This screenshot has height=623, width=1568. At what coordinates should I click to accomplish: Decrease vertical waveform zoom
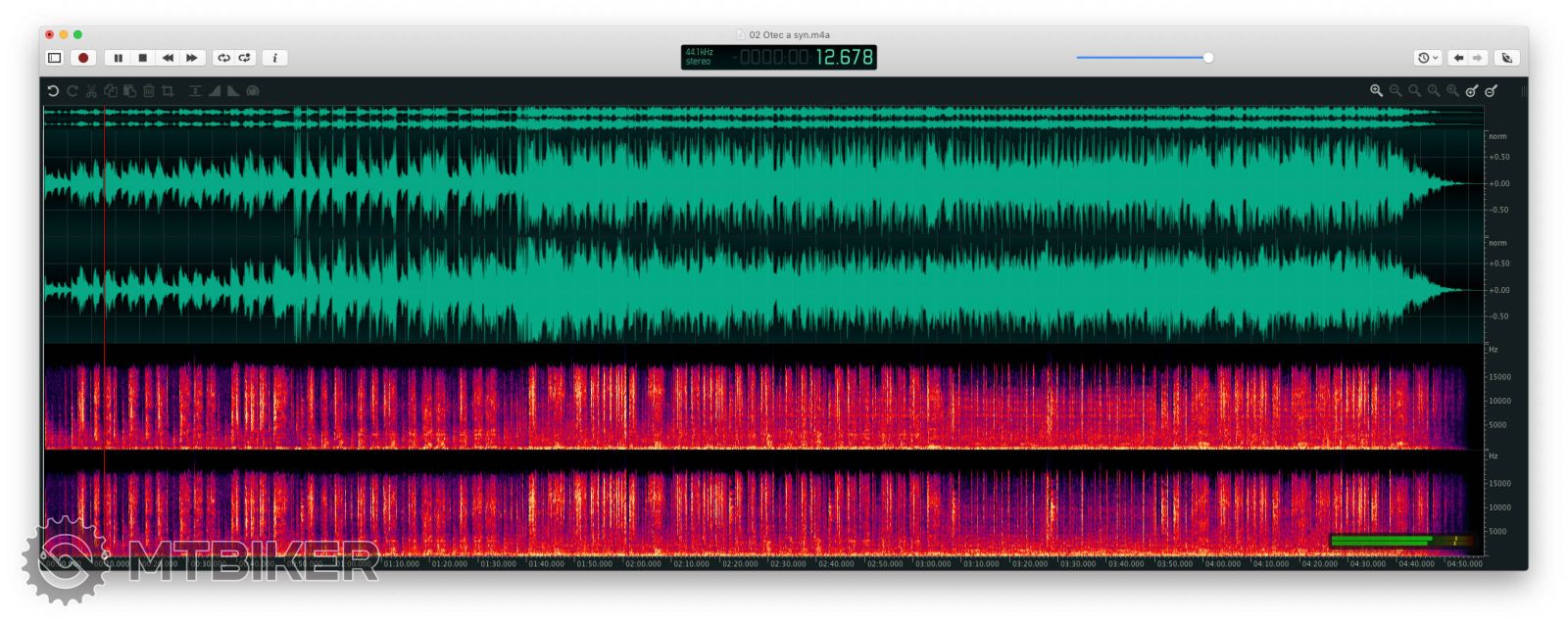tap(1491, 91)
